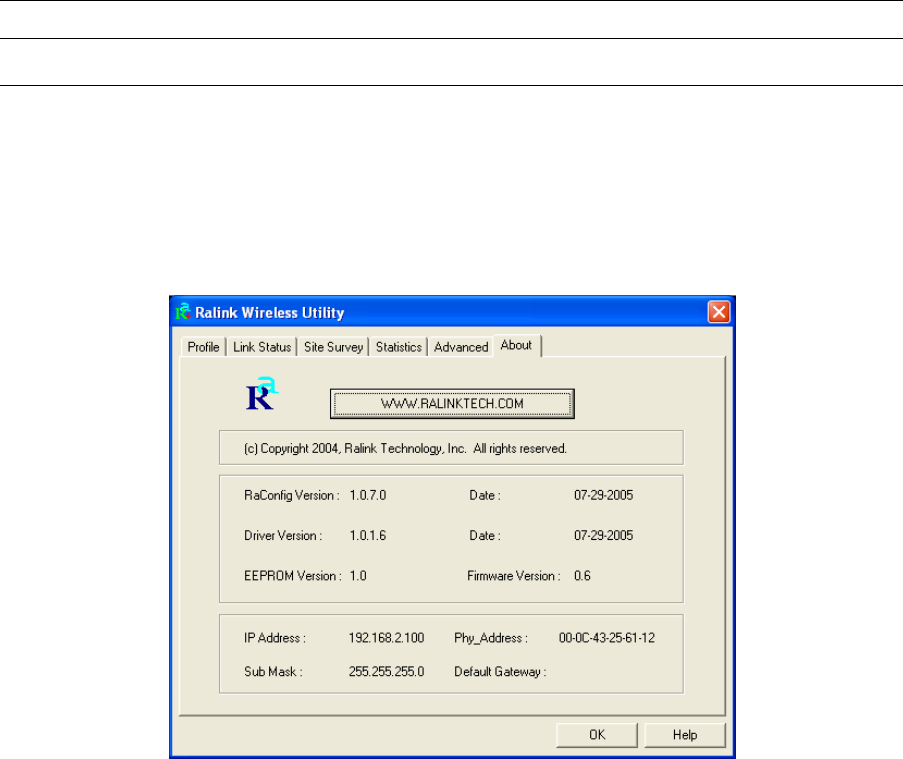Screen dimensions: 903x759
Task: Close the Ralink Wireless Utility window
Action: [719, 312]
